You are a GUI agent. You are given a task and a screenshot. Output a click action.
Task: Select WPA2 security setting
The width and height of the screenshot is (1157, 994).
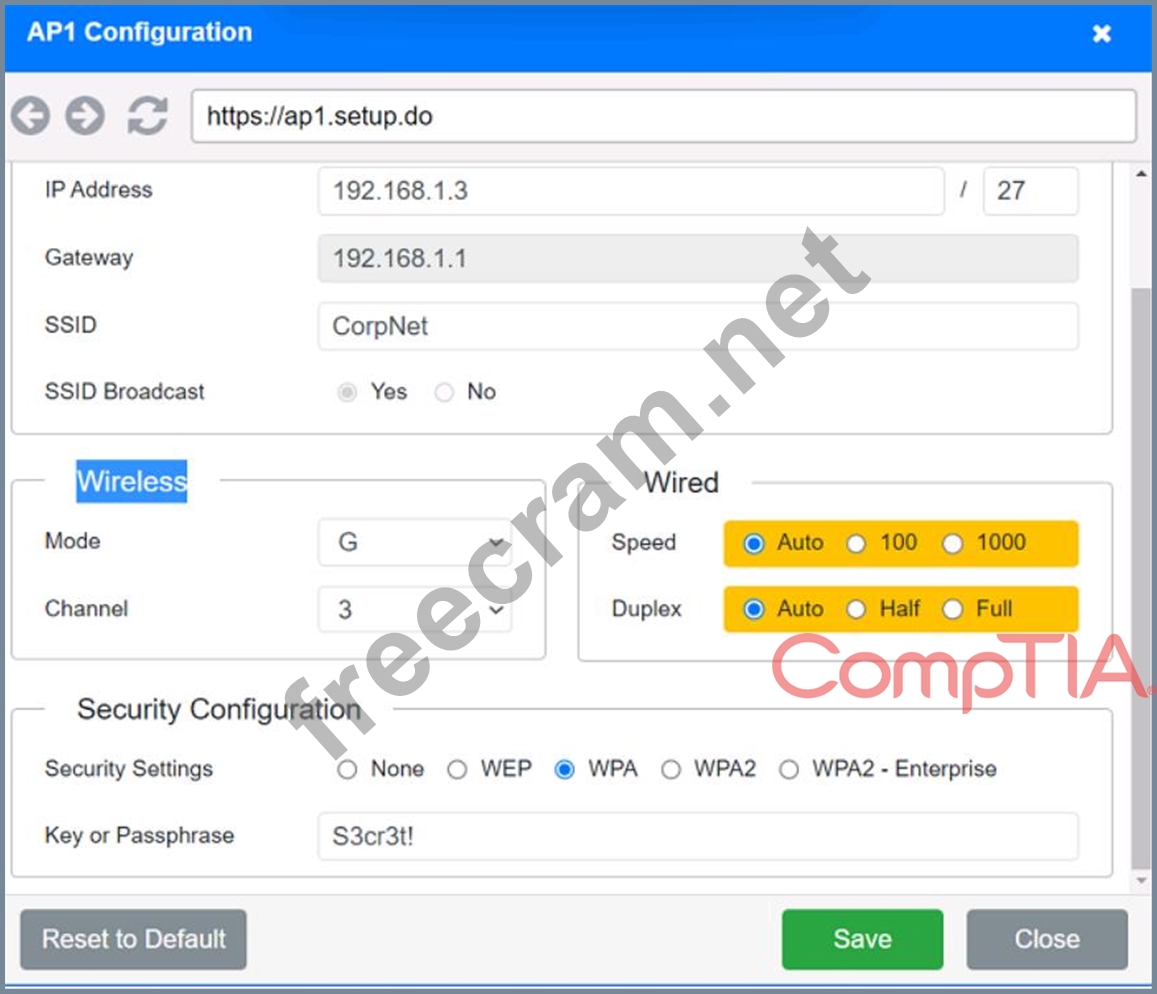(672, 769)
